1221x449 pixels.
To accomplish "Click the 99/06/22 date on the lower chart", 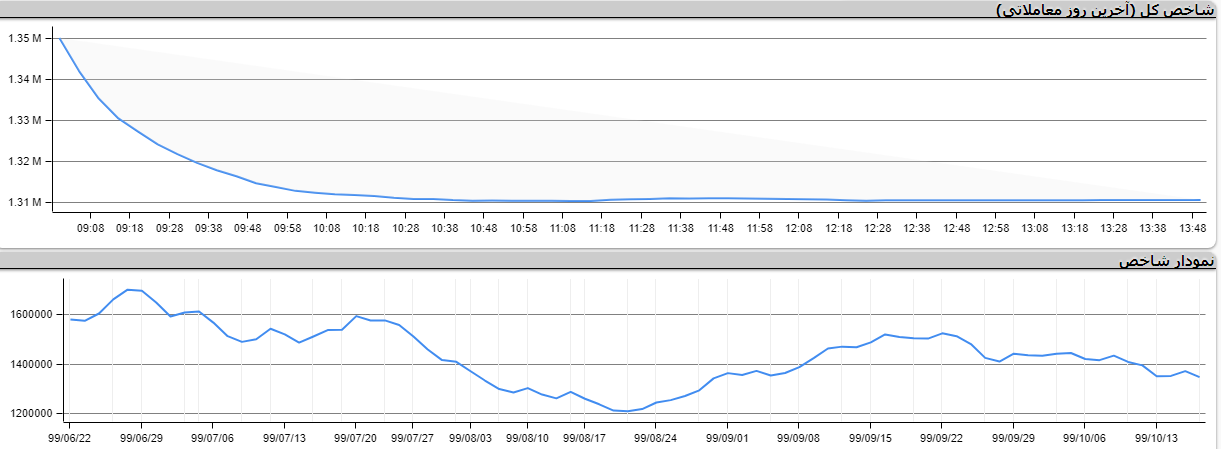I will point(69,437).
